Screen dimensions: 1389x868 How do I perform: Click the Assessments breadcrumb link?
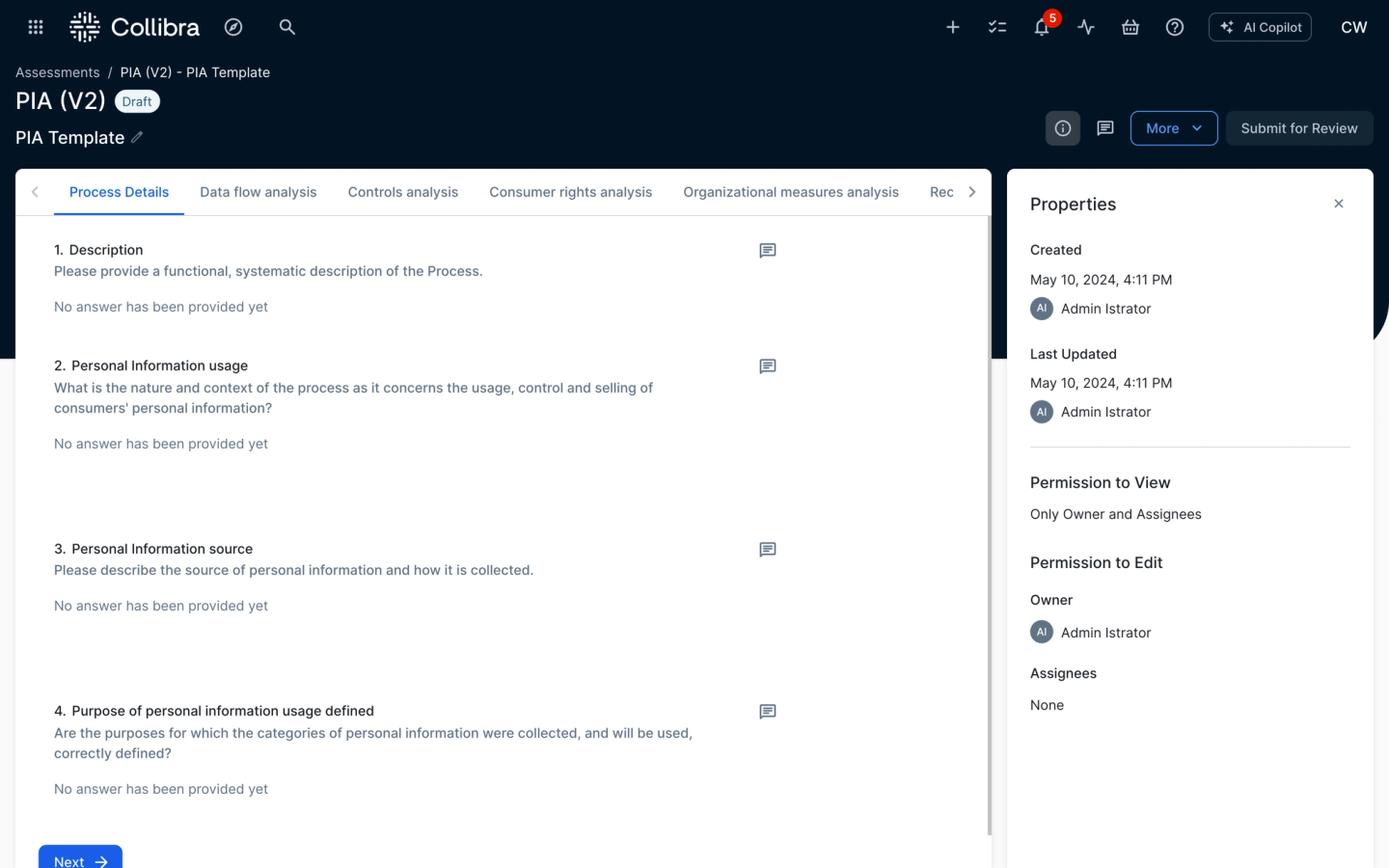pos(57,72)
